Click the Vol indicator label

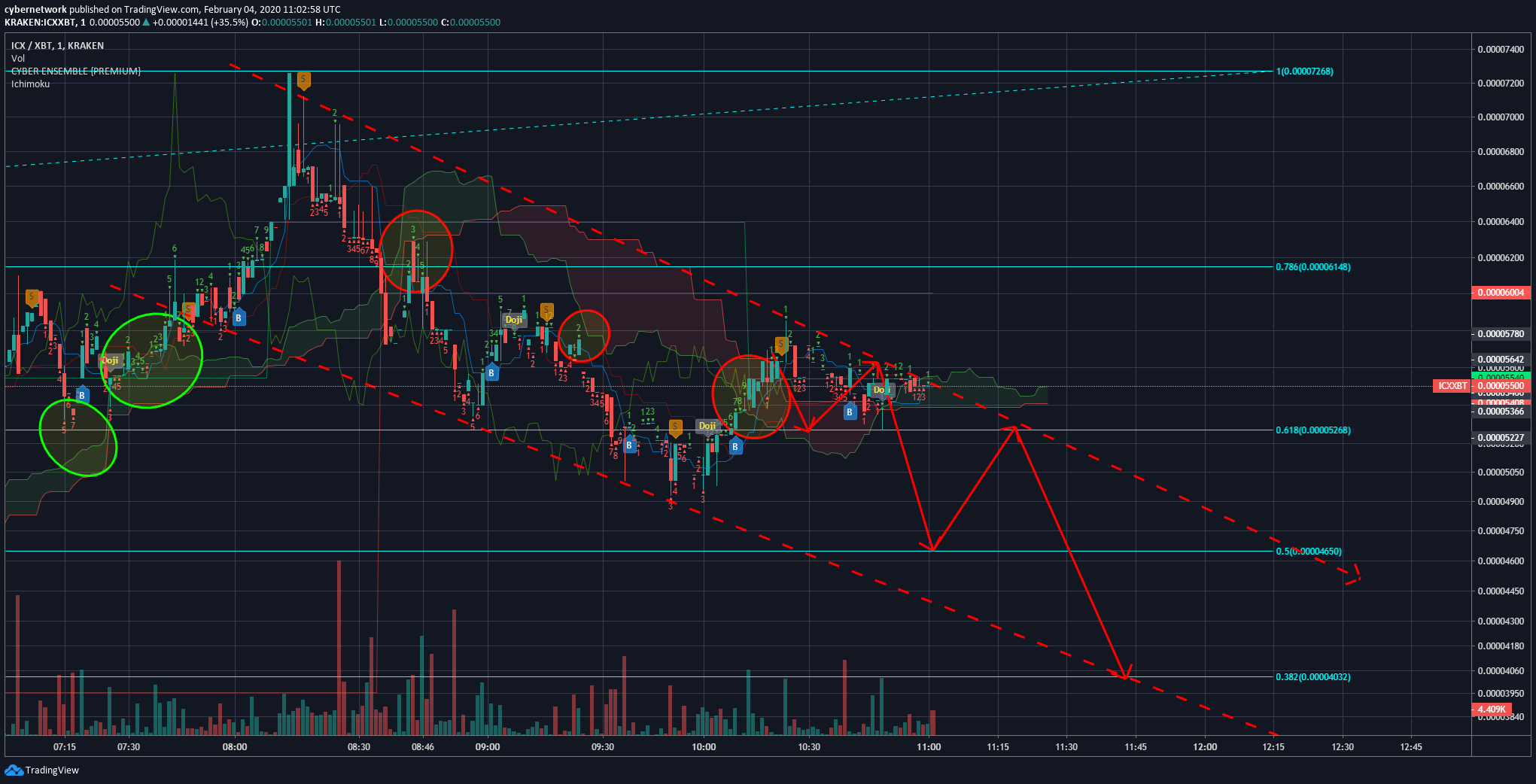[x=18, y=58]
